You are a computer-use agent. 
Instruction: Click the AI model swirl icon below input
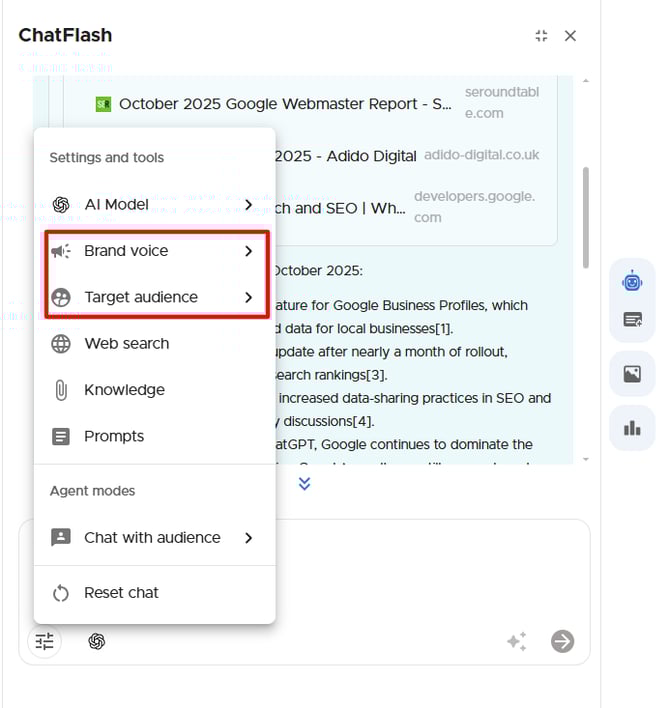point(97,641)
